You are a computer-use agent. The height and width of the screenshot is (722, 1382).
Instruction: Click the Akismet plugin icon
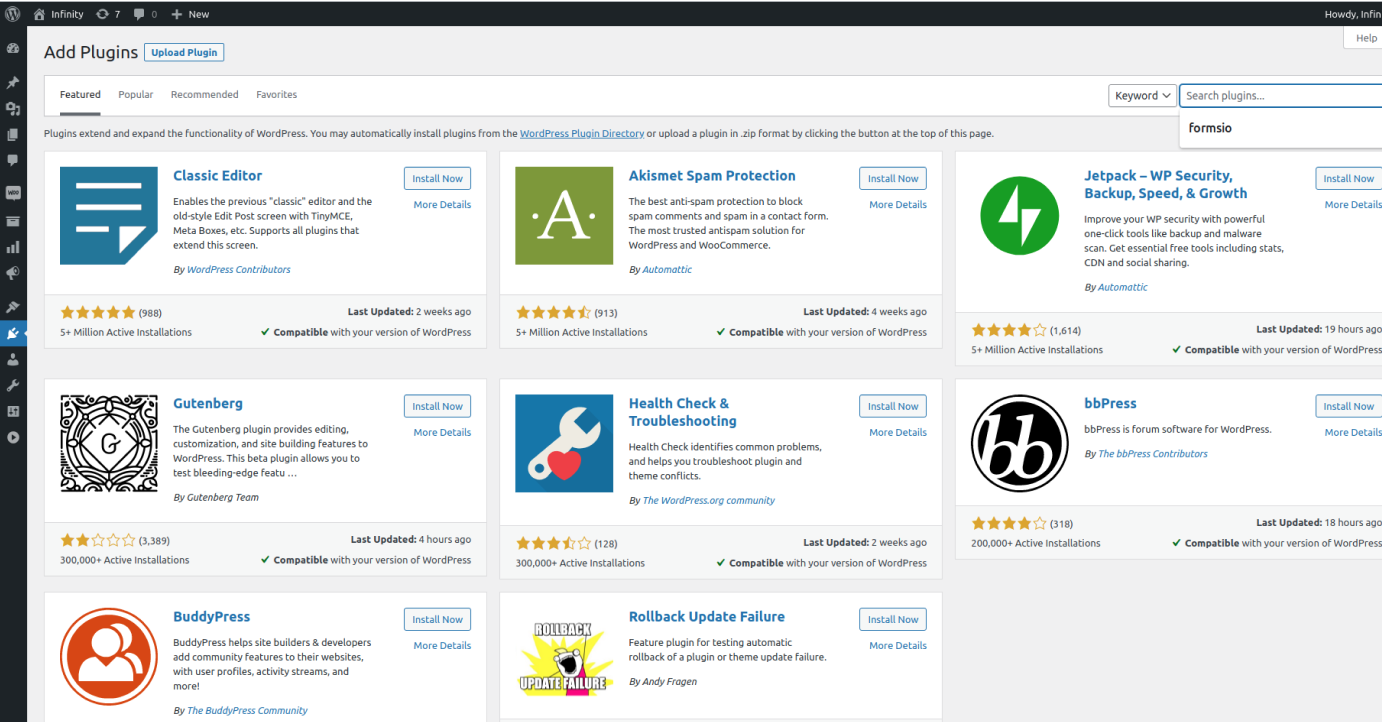tap(564, 216)
